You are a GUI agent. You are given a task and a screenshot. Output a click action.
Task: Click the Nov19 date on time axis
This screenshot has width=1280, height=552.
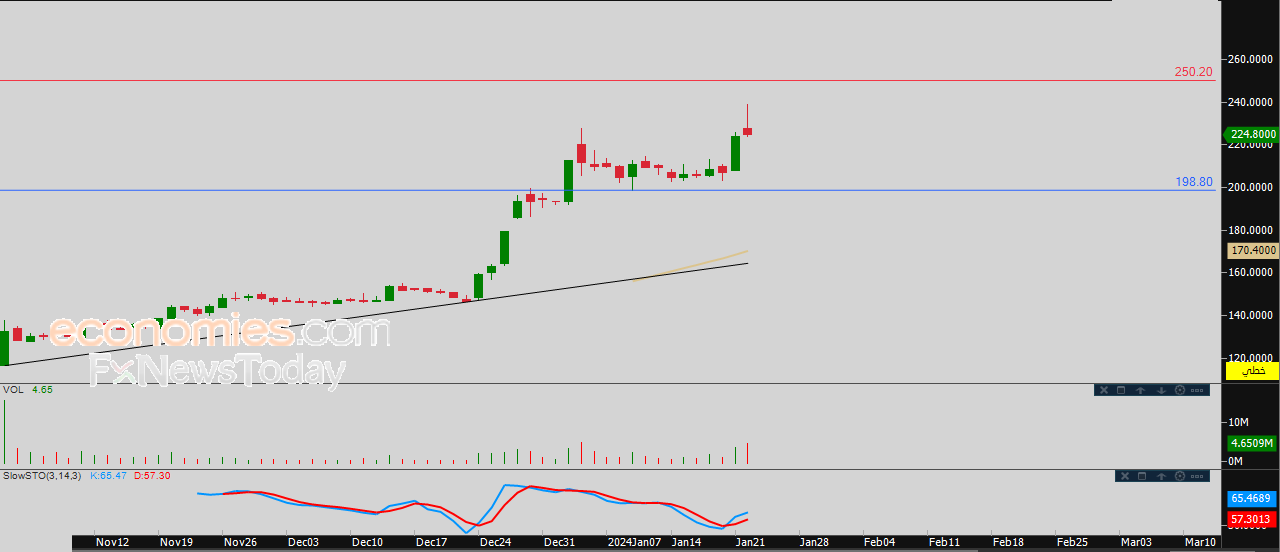coord(176,542)
